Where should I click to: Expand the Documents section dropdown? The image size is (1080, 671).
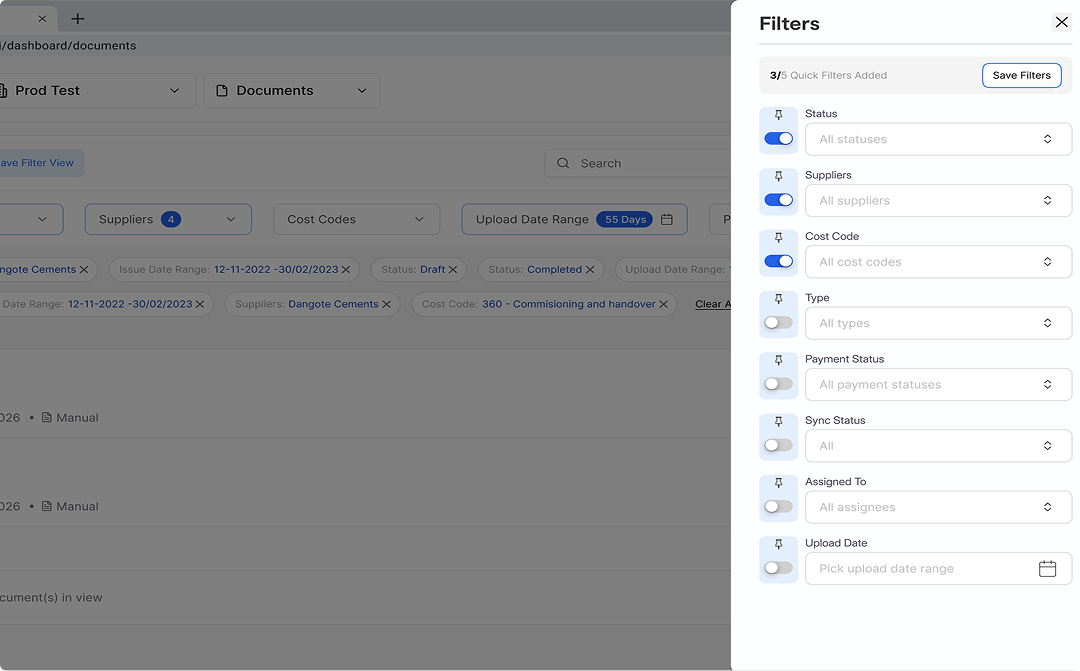pos(292,90)
